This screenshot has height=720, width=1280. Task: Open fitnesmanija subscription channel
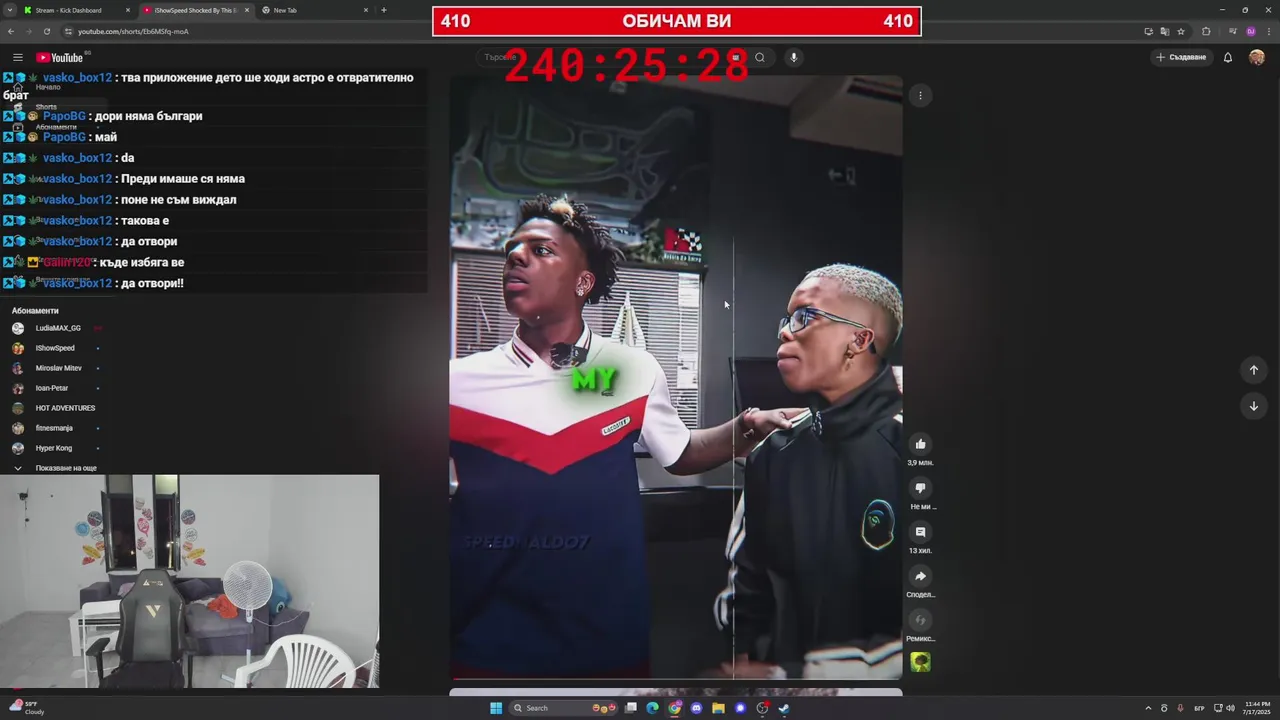tap(54, 428)
